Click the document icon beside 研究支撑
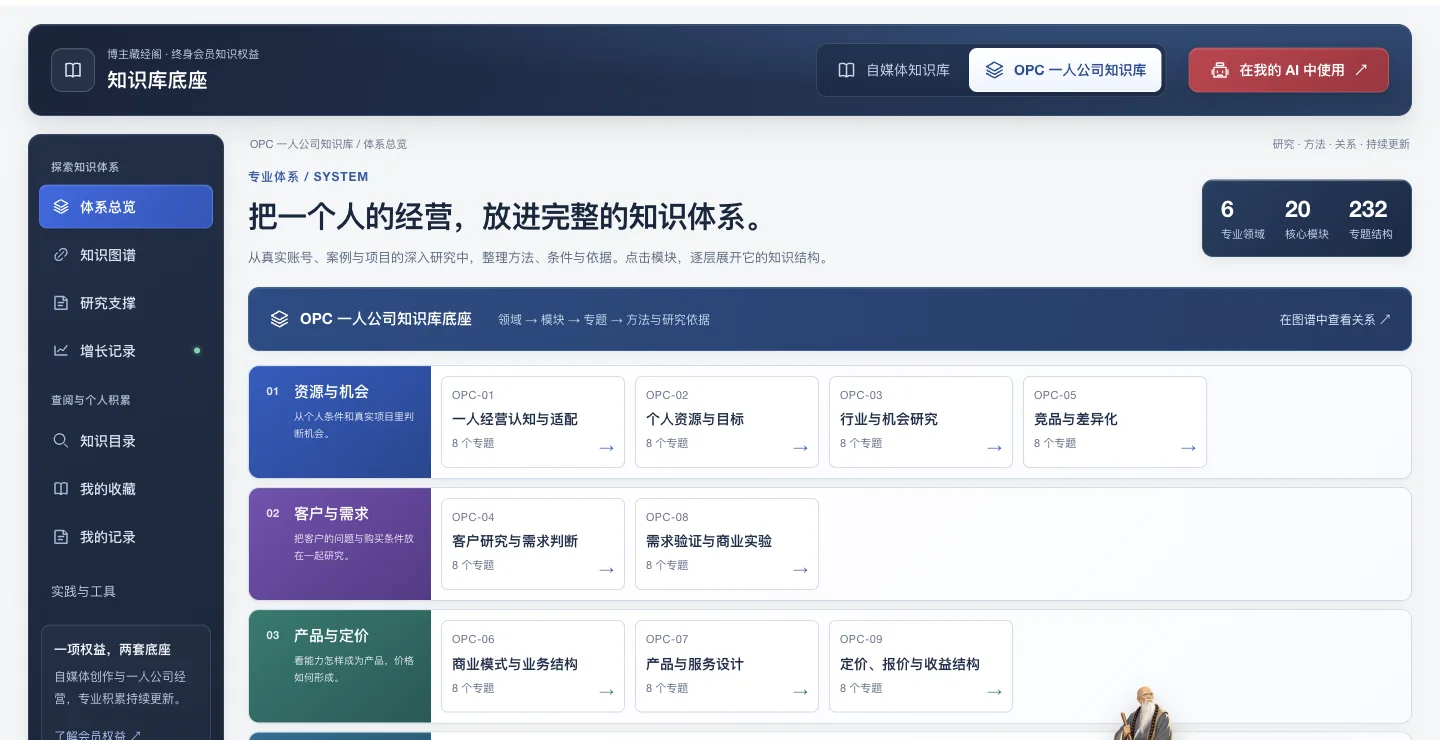 [x=61, y=303]
